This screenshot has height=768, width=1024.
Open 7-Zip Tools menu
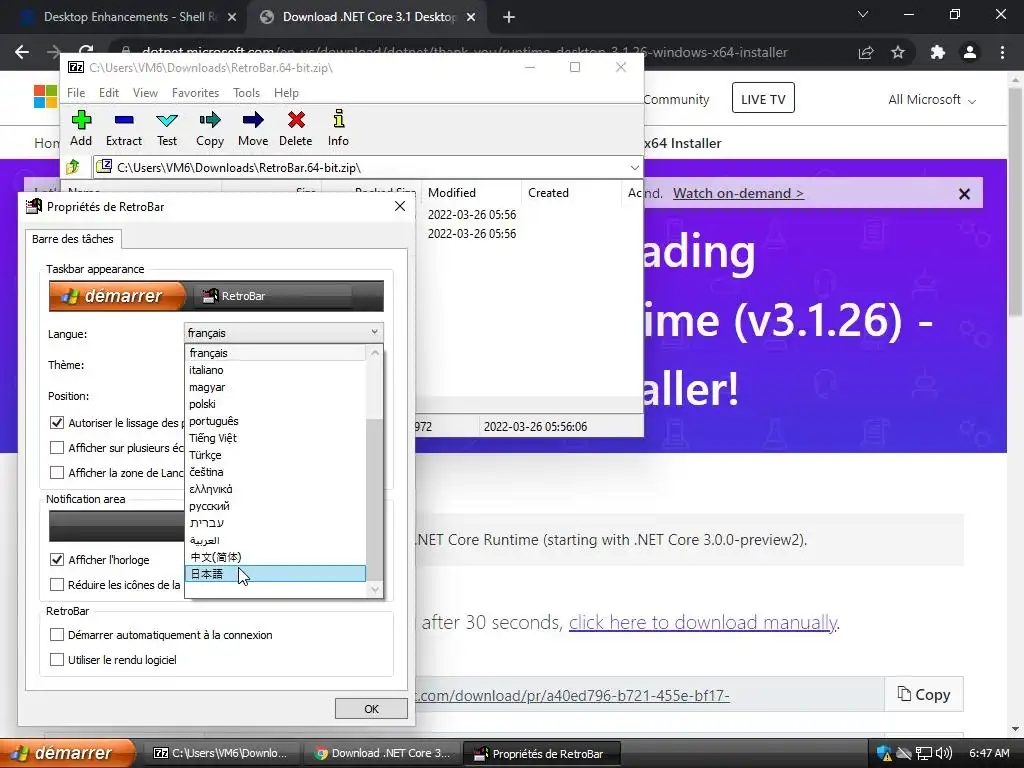pos(246,93)
